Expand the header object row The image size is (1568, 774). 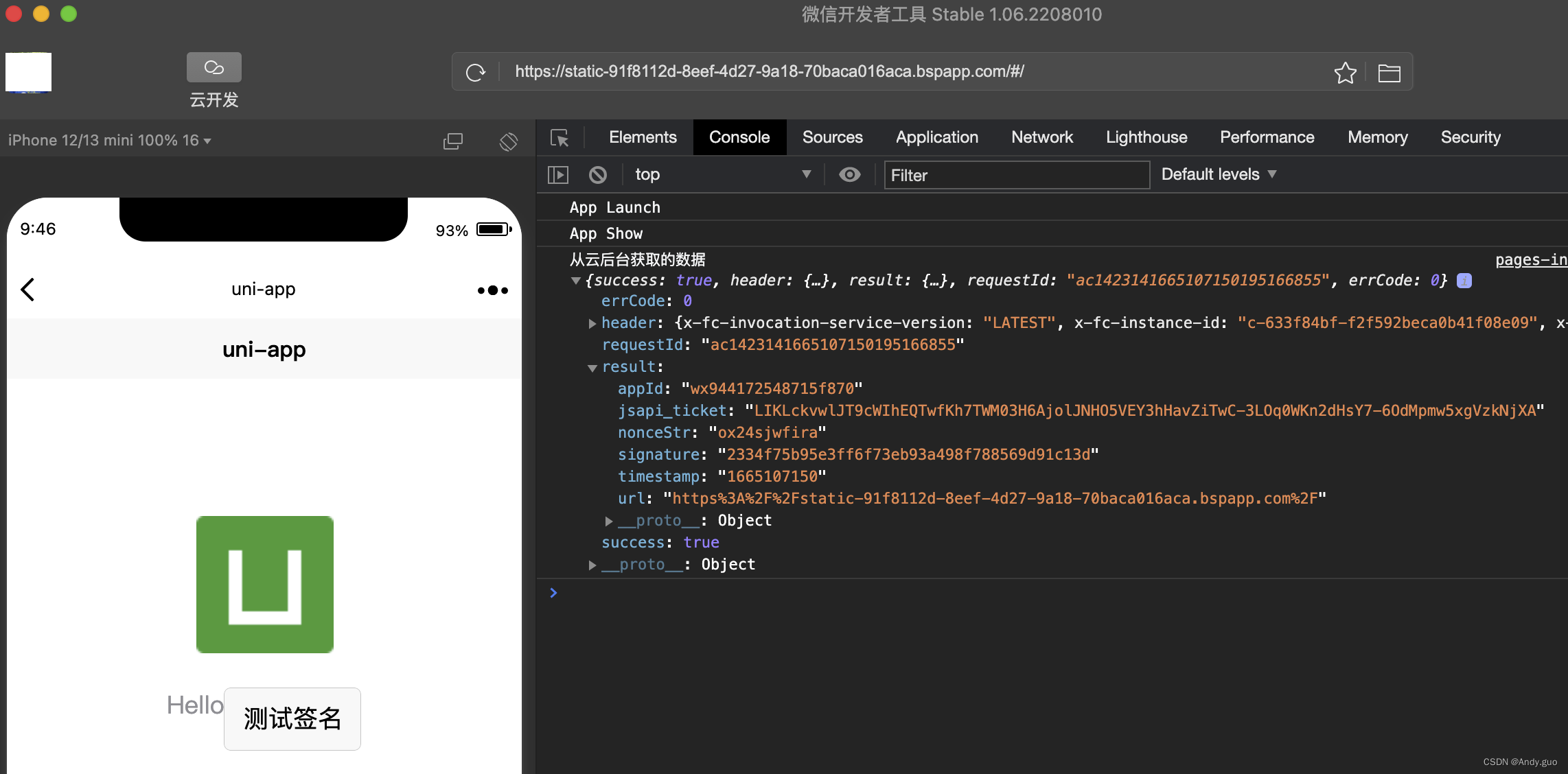click(x=592, y=323)
